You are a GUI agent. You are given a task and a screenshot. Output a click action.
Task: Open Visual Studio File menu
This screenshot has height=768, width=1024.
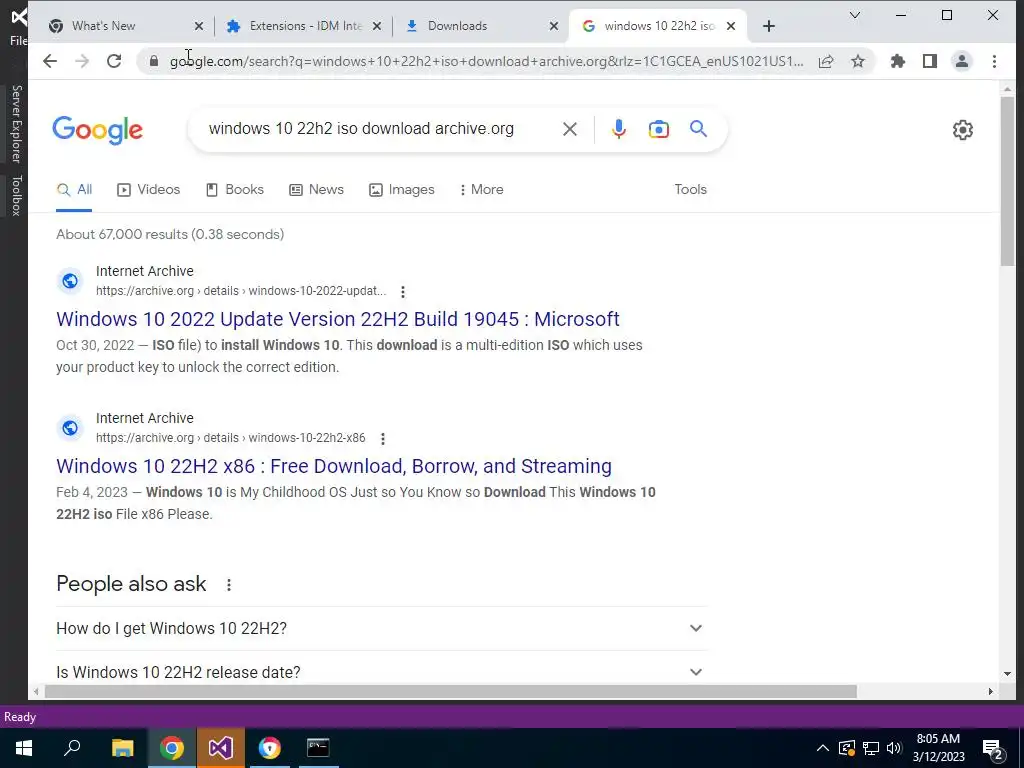pyautogui.click(x=18, y=40)
